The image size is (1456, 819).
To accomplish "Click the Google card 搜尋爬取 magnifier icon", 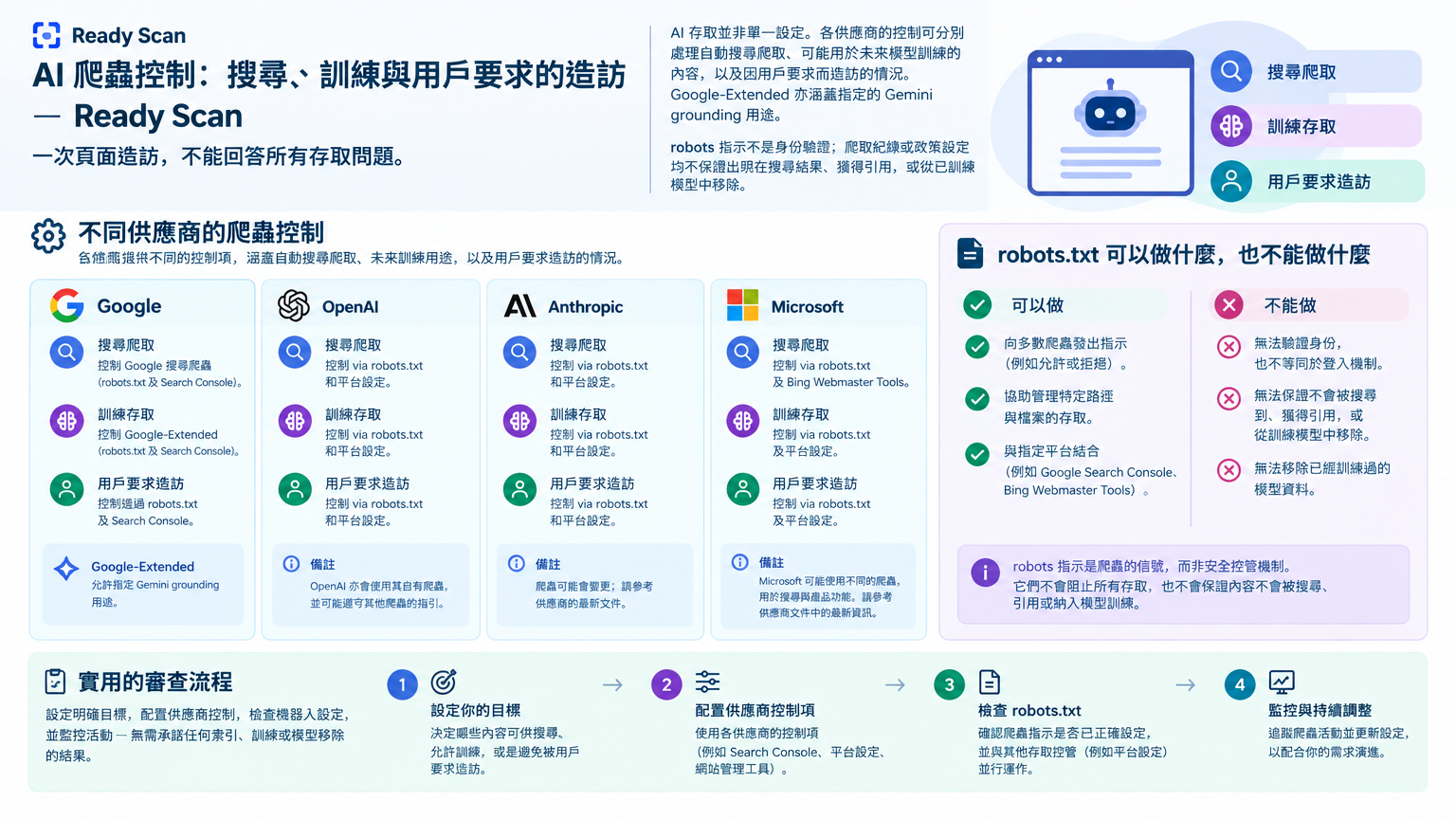I will [67, 353].
